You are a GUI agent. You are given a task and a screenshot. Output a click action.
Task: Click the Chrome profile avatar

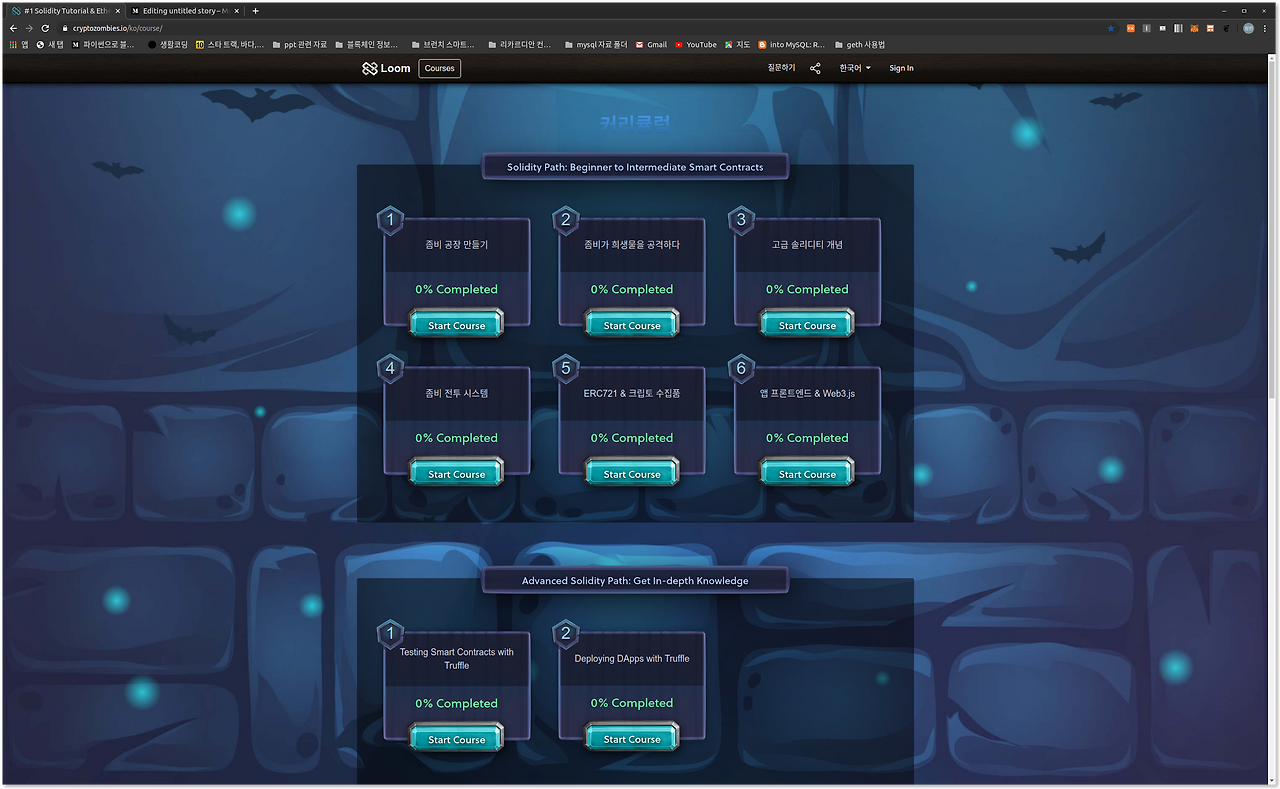[1249, 28]
